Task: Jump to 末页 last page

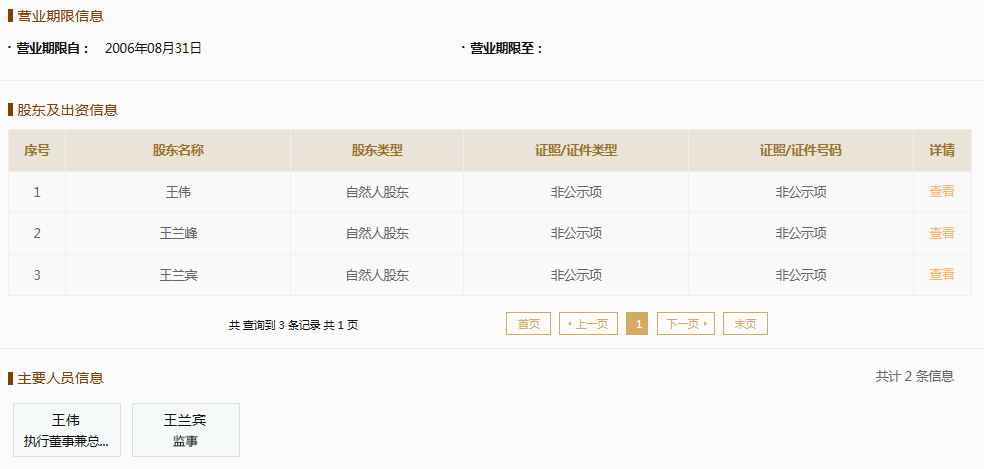Action: click(746, 324)
